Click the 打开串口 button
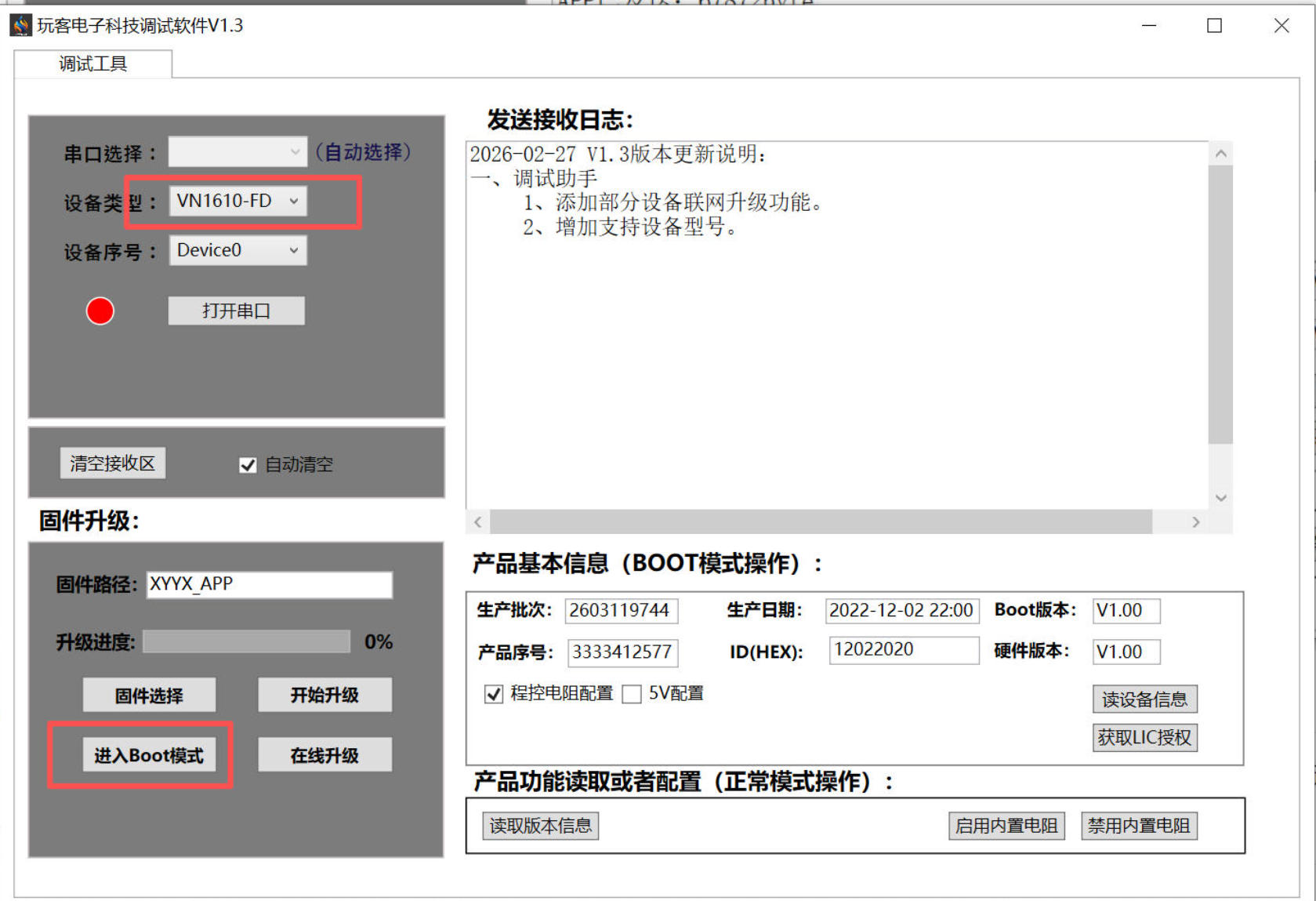The image size is (1316, 901). tap(236, 311)
